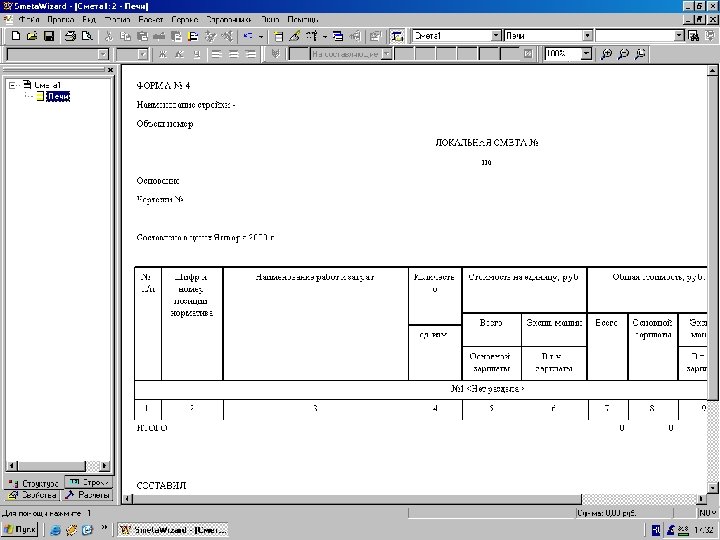Screen dimensions: 720x540
Task: Close the left tree panel
Action: (110, 70)
